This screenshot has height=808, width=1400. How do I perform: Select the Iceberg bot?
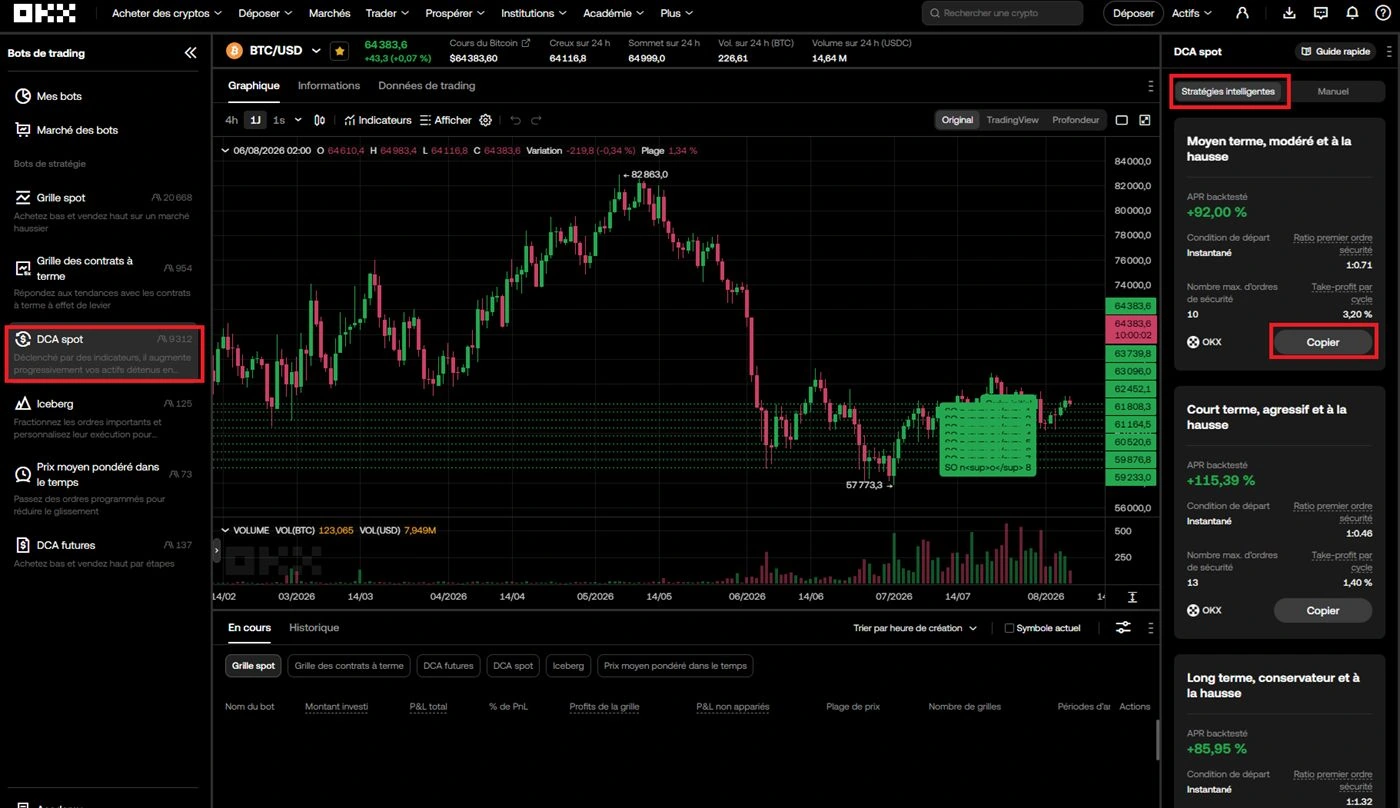[x=104, y=420]
